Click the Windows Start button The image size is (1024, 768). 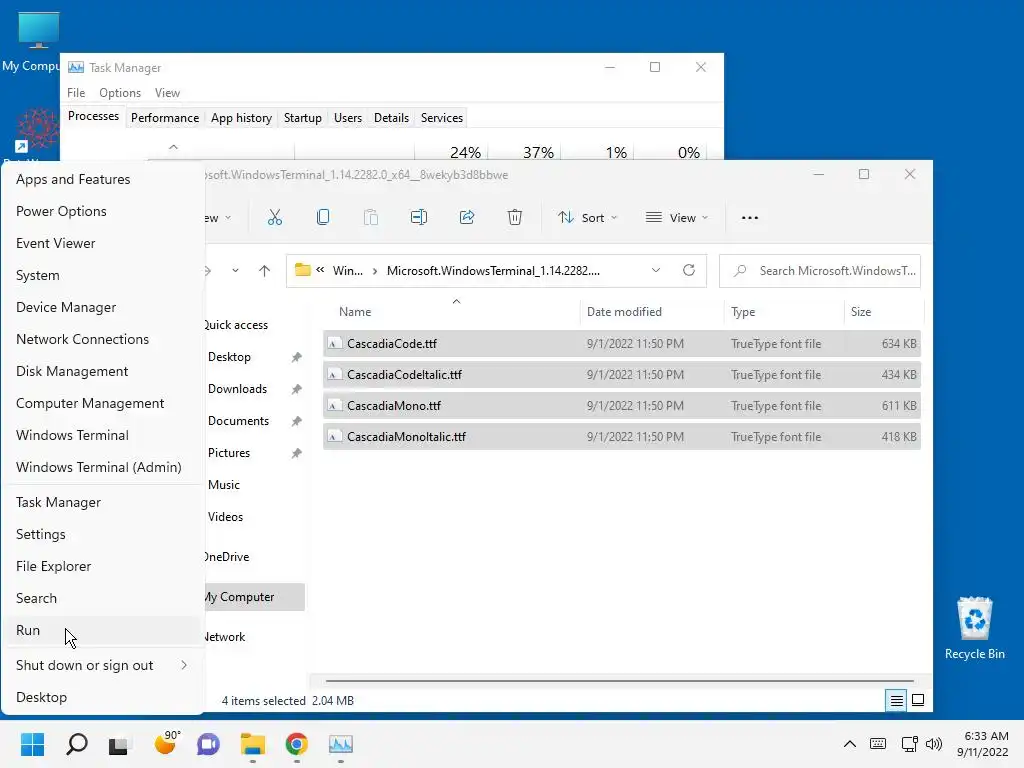[33, 744]
